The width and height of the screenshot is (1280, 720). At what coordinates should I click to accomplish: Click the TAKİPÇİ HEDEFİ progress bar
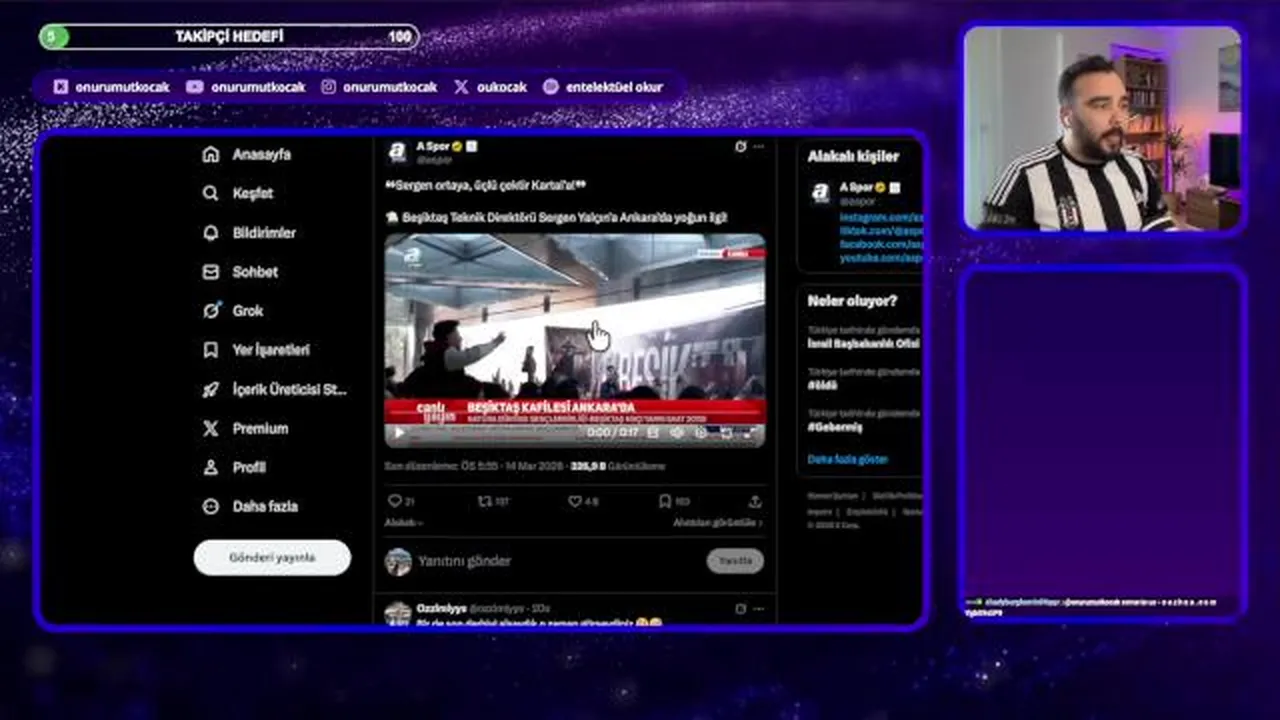point(229,37)
